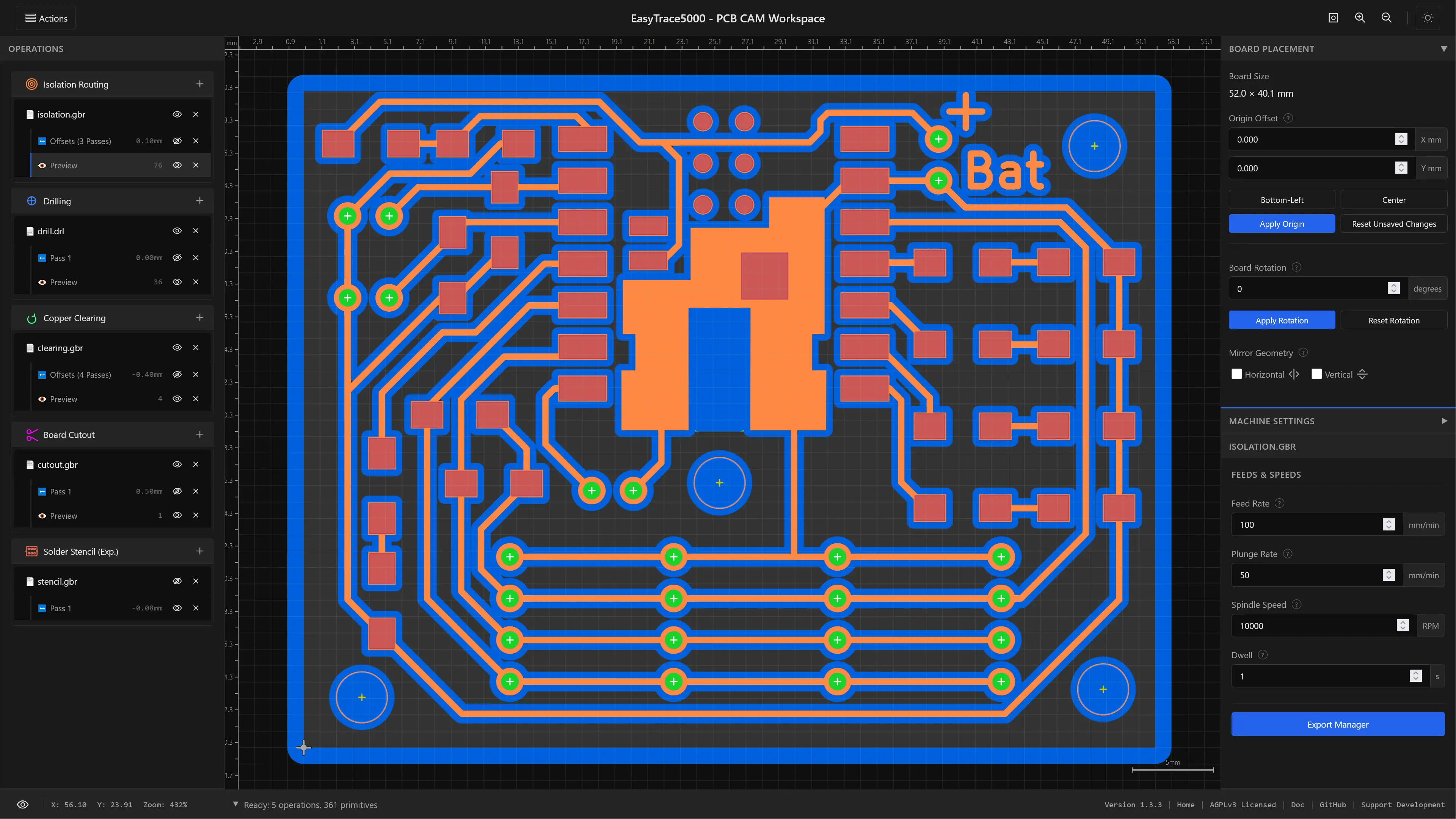This screenshot has height=819, width=1456.
Task: Step the Spindle Speed spinner
Action: pyautogui.click(x=1402, y=626)
